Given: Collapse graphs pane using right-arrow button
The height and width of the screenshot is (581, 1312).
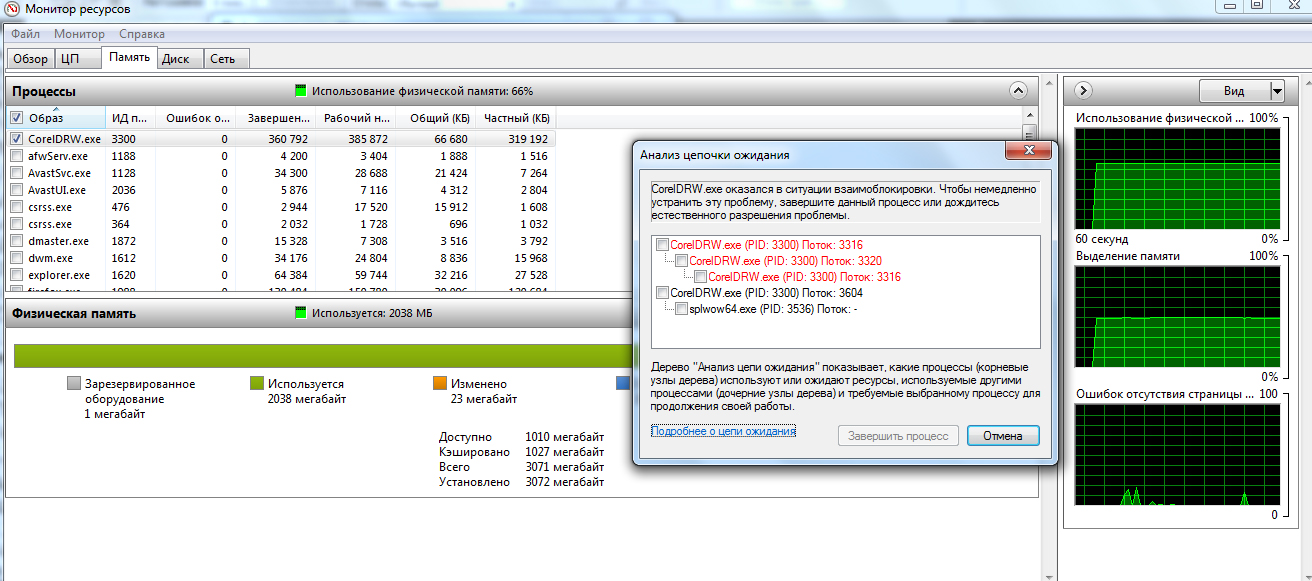Looking at the screenshot, I should 1082,91.
